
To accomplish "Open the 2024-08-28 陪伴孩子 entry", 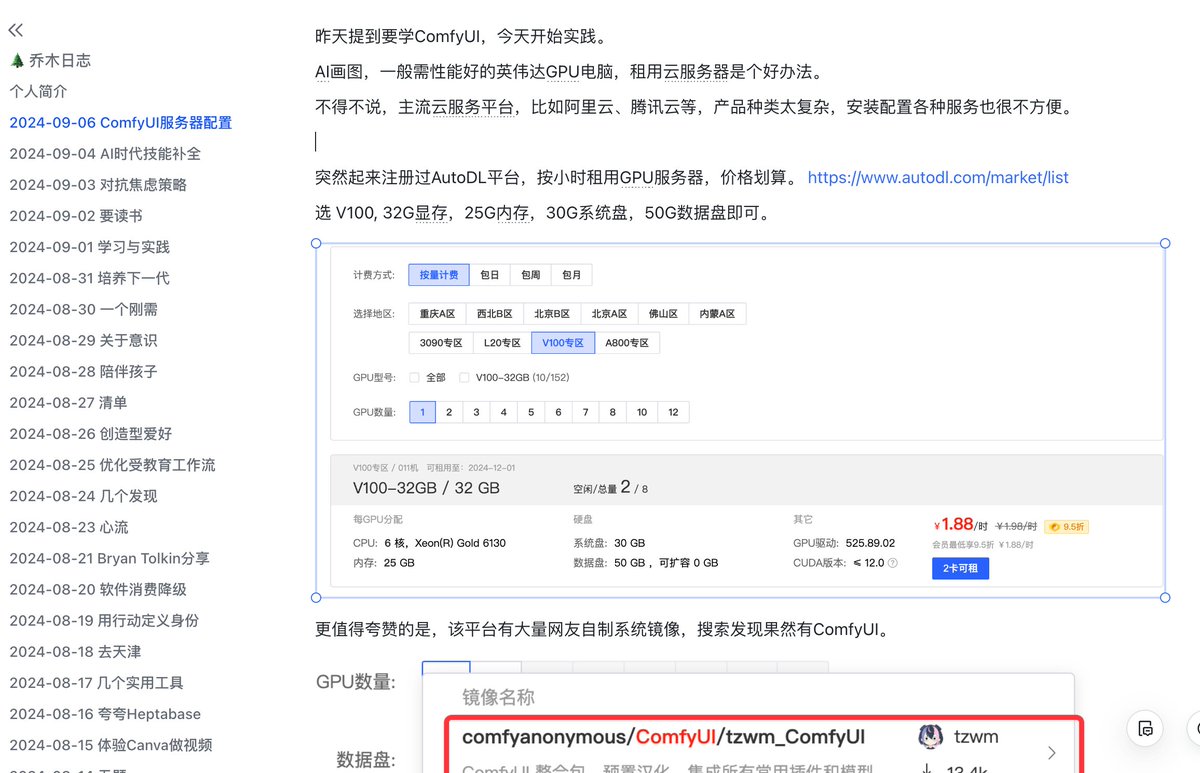I will coord(83,371).
